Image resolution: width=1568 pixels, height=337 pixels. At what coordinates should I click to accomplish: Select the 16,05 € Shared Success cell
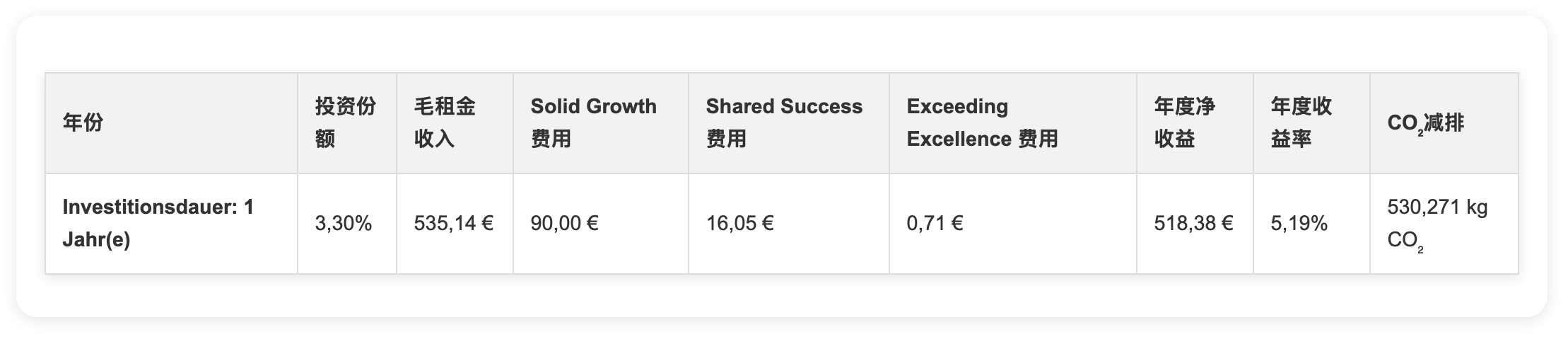tap(740, 224)
